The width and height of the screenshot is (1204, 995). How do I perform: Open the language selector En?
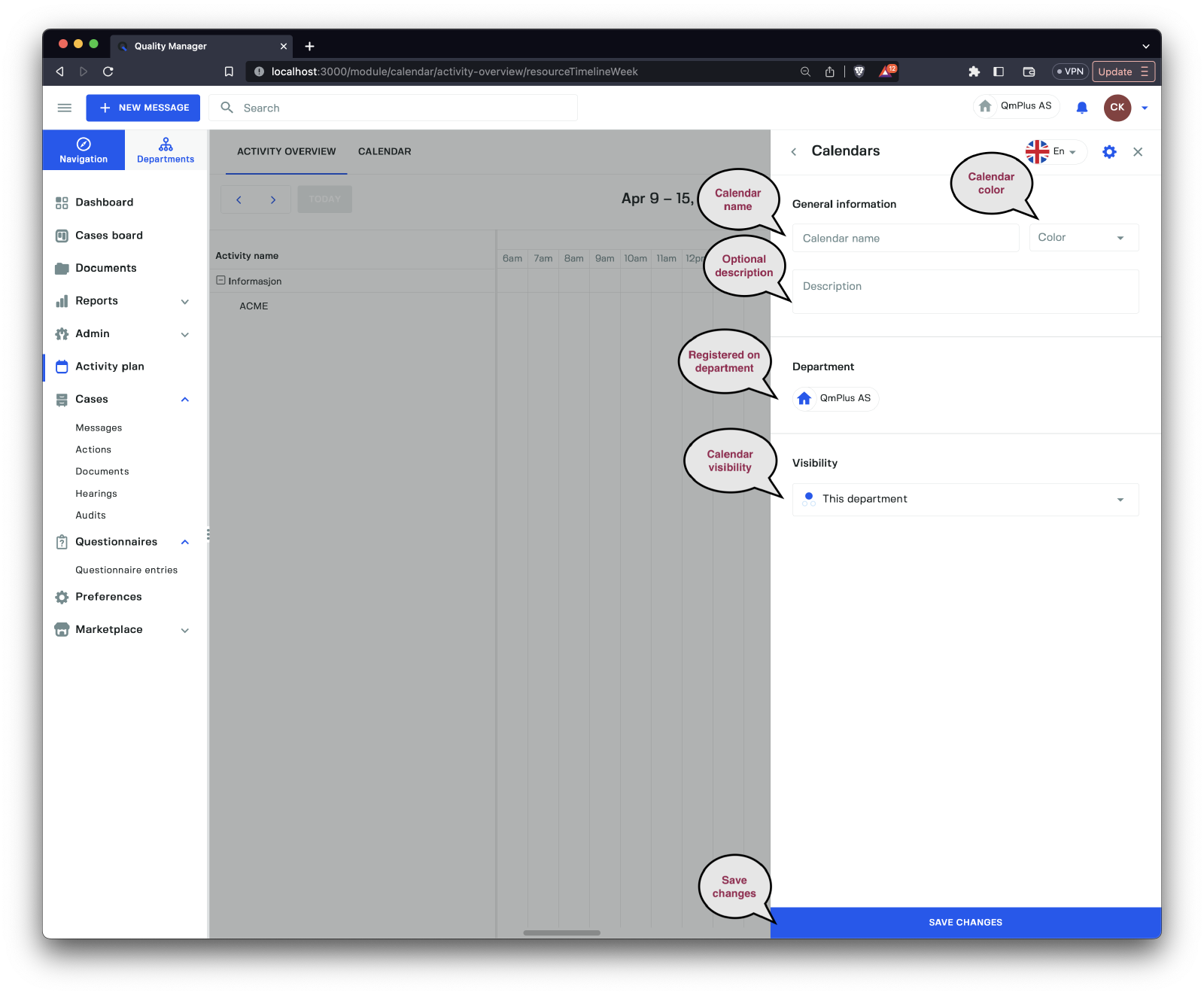[x=1057, y=152]
